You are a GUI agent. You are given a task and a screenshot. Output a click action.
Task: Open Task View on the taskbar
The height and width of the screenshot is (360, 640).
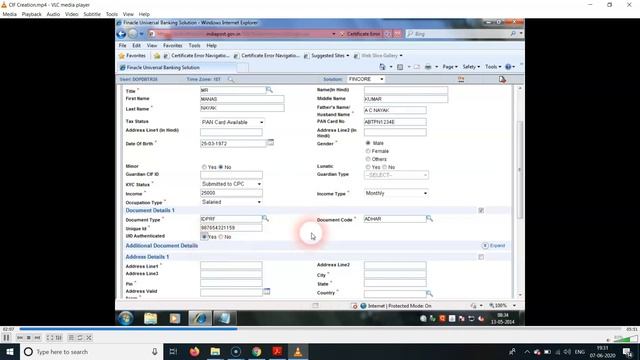tap(173, 351)
